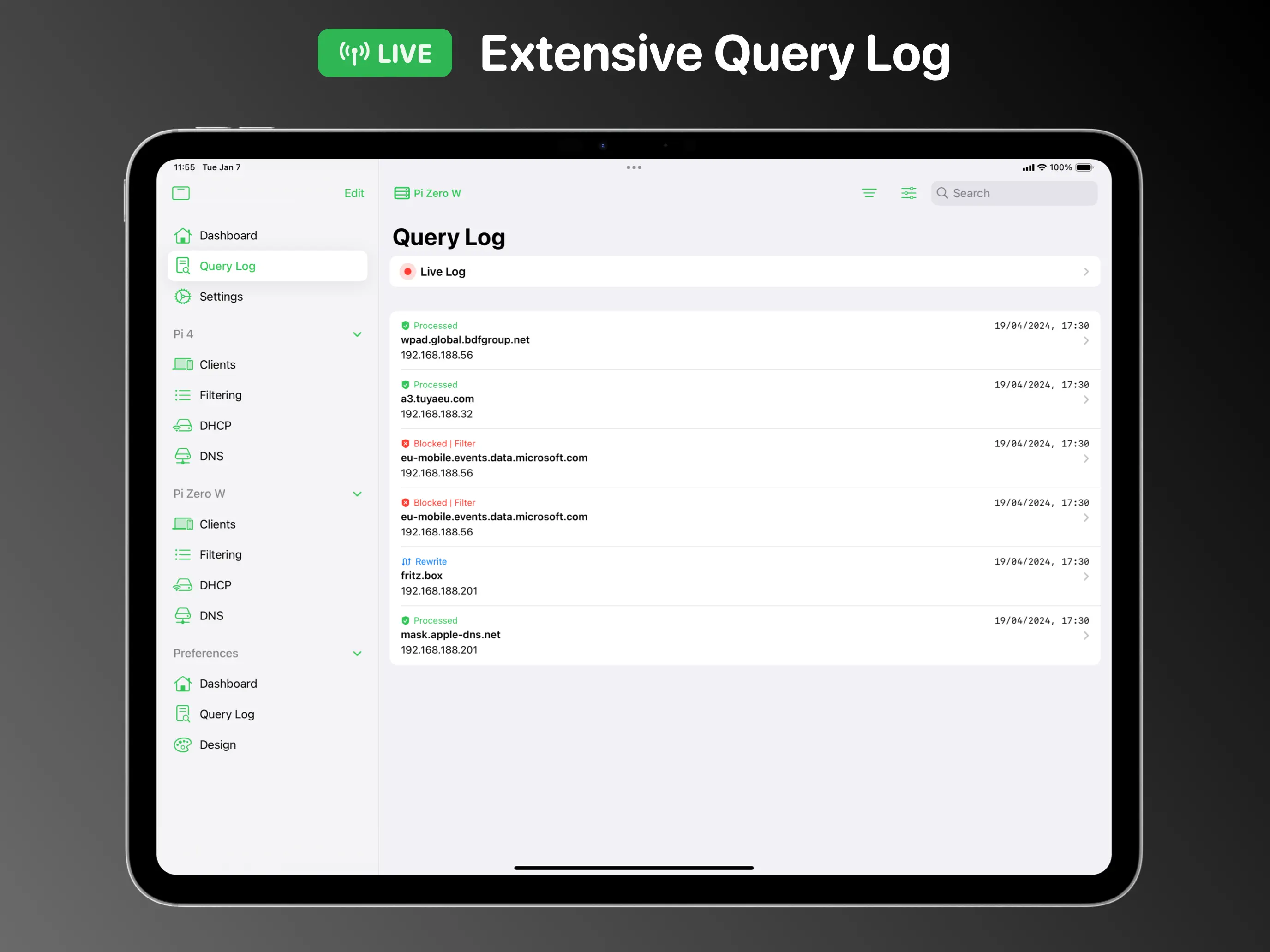Toggle the sidebar visibility icon
This screenshot has height=952, width=1270.
[x=181, y=193]
